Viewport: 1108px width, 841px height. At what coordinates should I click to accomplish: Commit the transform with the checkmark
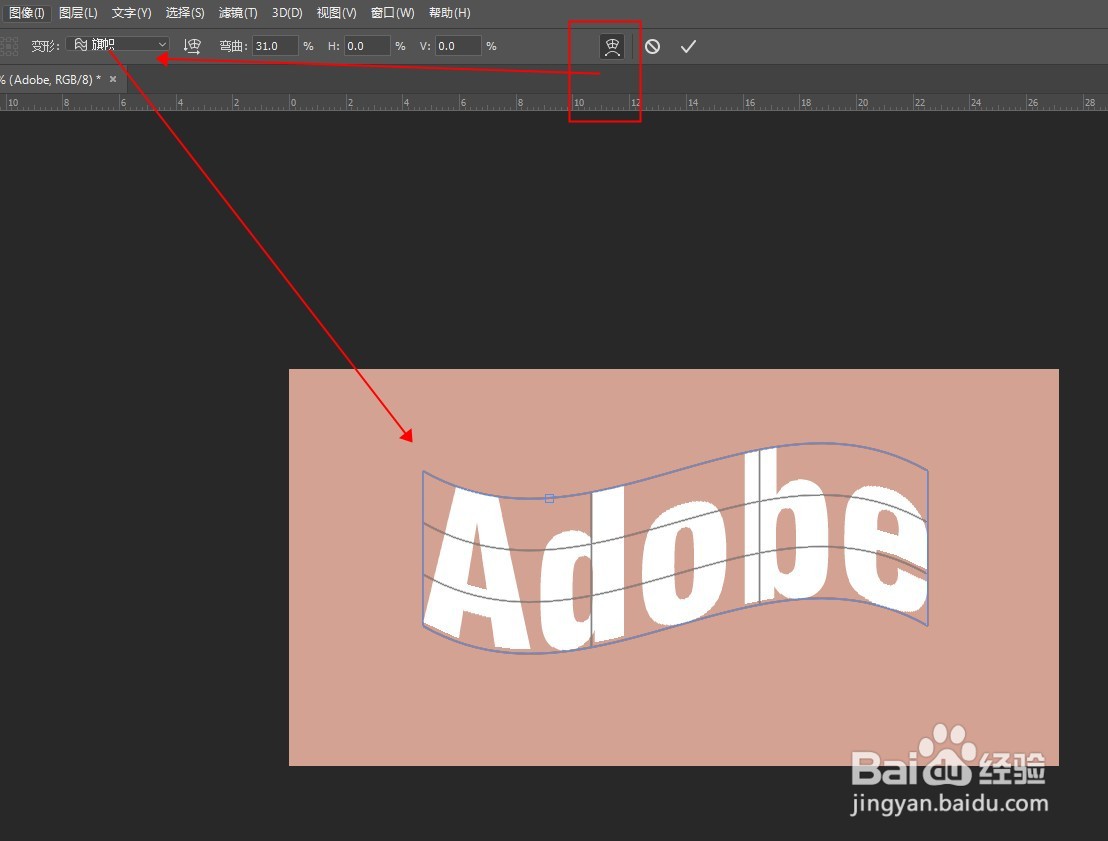[688, 47]
